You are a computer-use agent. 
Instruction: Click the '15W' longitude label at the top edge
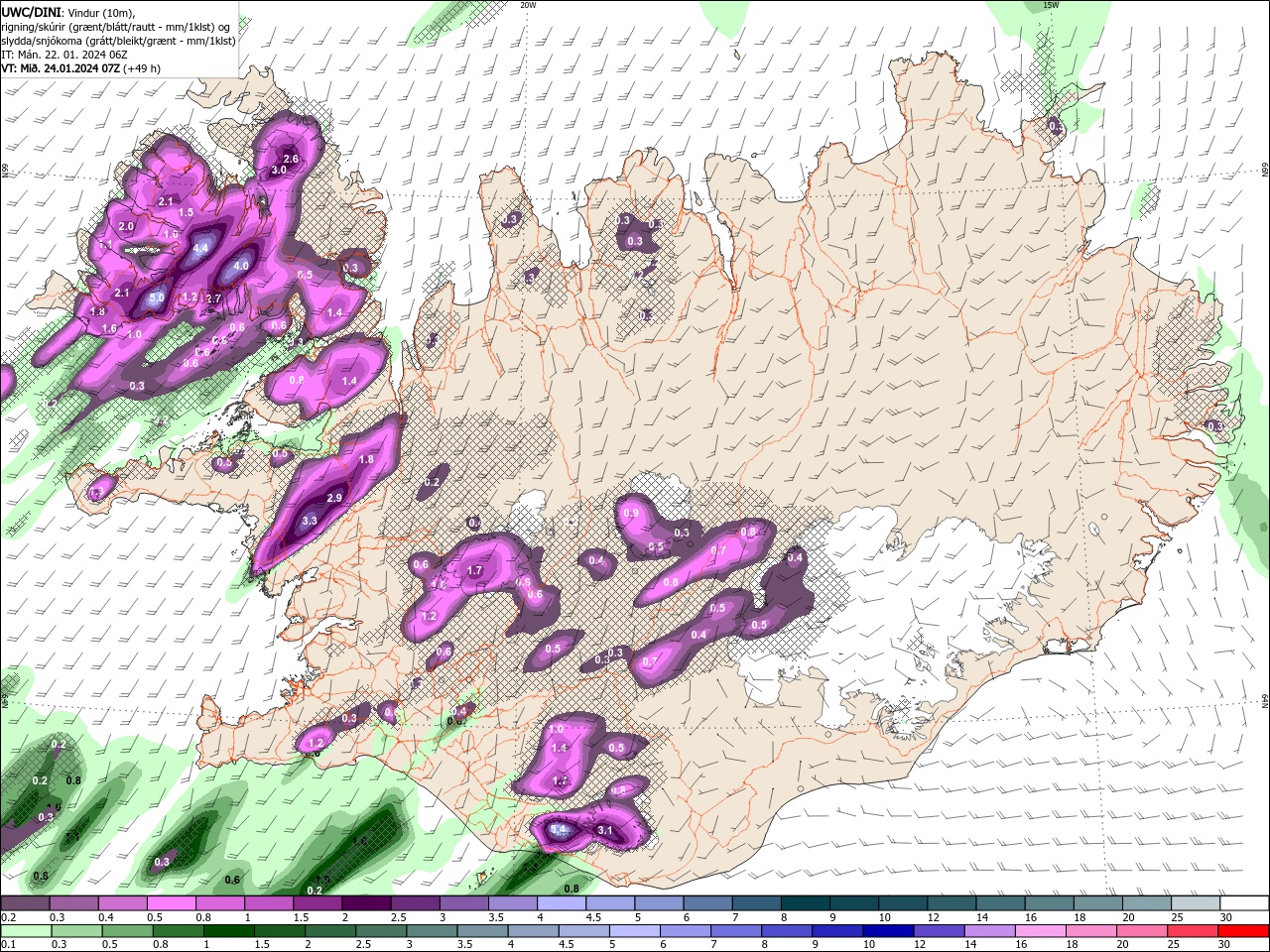coord(1051,5)
